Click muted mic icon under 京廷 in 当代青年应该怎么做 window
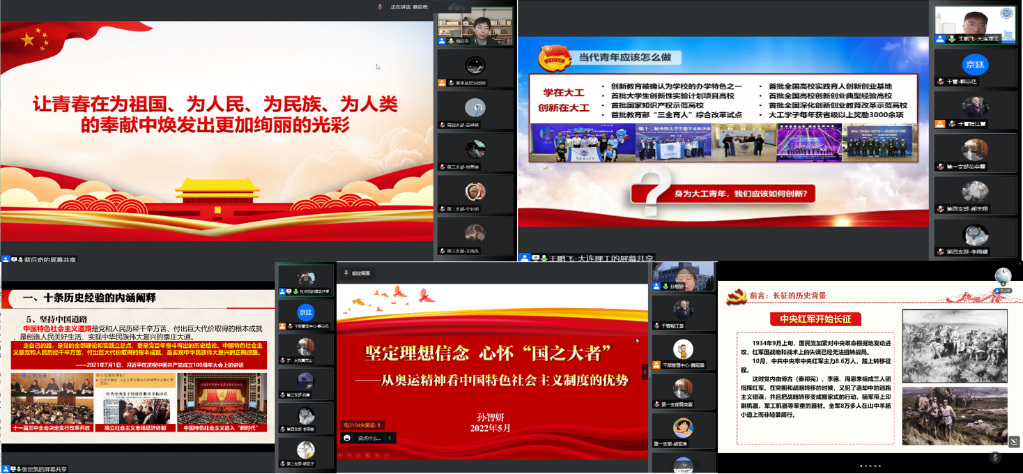This screenshot has width=1023, height=474. 939,82
